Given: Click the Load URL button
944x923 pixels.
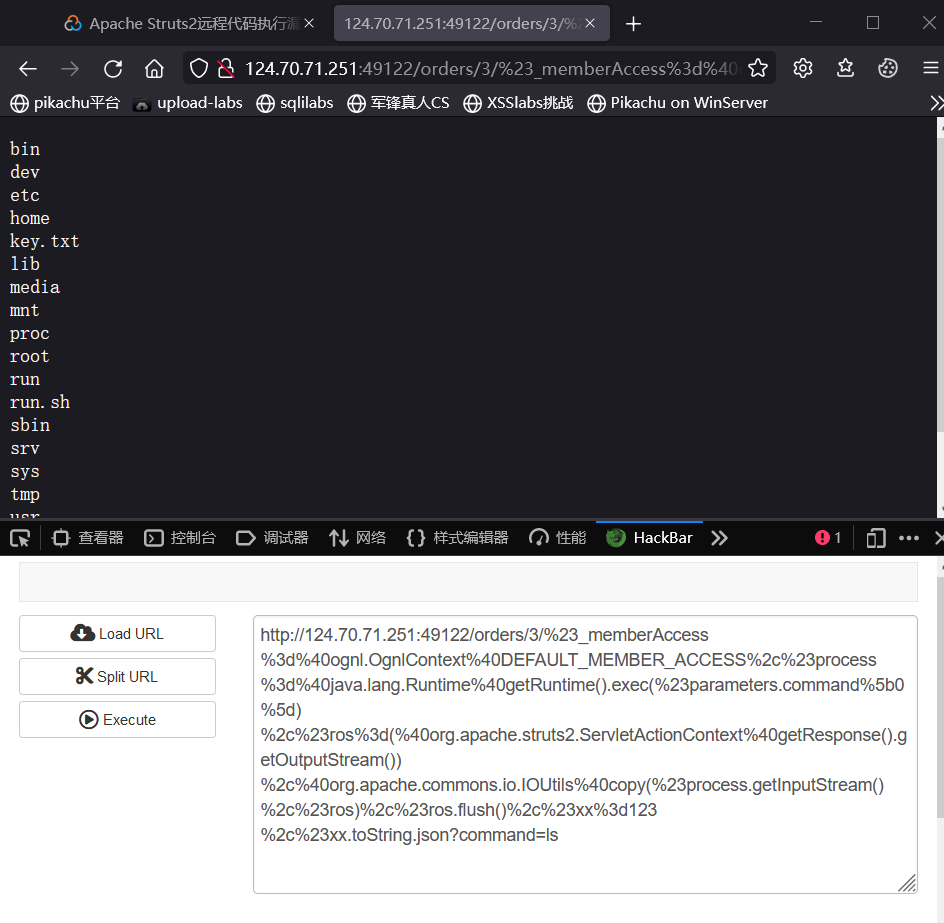Looking at the screenshot, I should pos(117,633).
